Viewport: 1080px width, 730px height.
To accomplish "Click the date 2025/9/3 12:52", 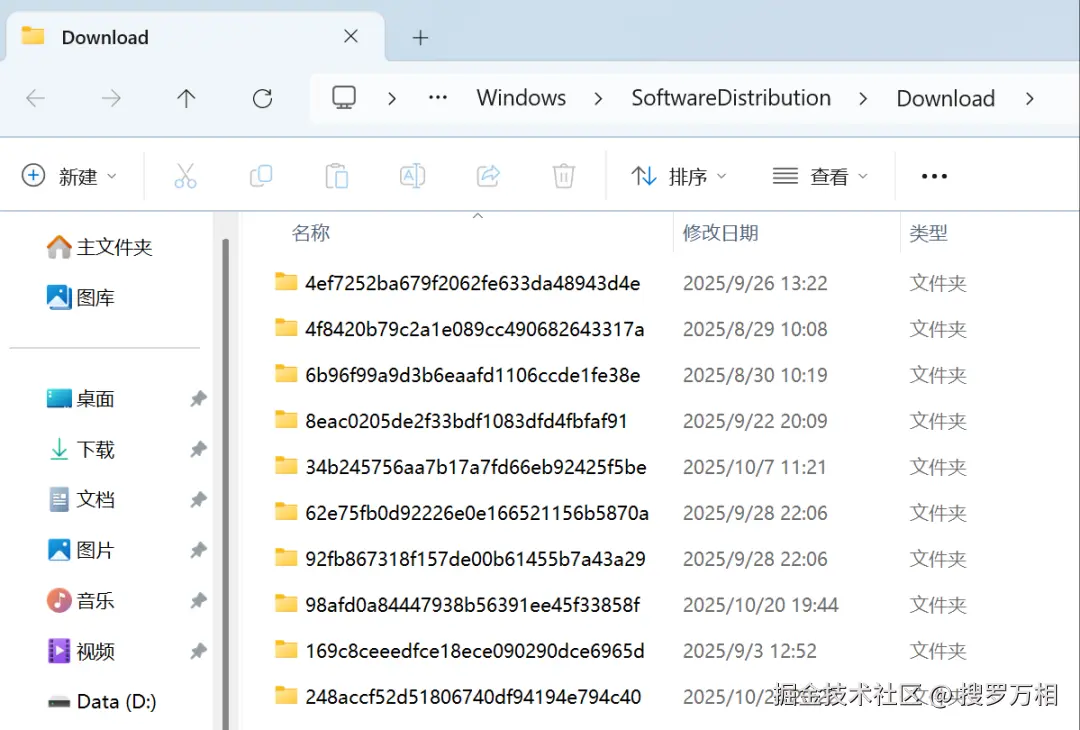I will point(749,651).
